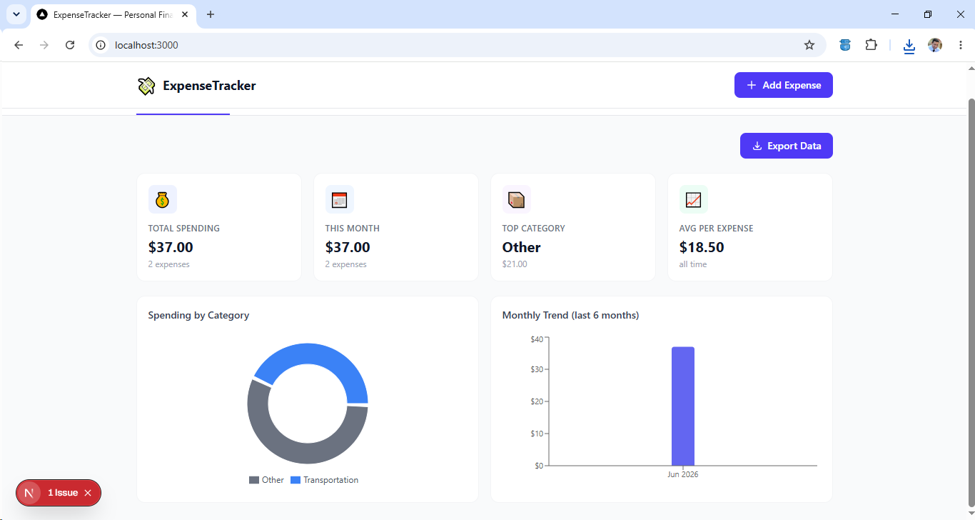The image size is (975, 520).
Task: Click the money bag Total Spending icon
Action: point(162,200)
